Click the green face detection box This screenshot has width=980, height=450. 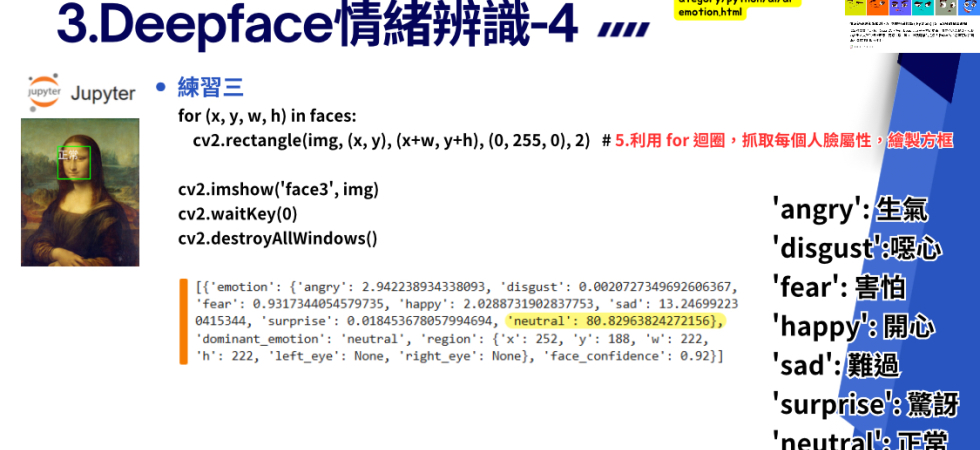pyautogui.click(x=74, y=162)
